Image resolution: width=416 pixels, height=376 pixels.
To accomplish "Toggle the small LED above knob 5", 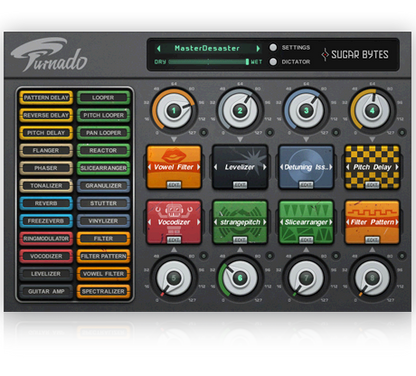I will (203, 256).
